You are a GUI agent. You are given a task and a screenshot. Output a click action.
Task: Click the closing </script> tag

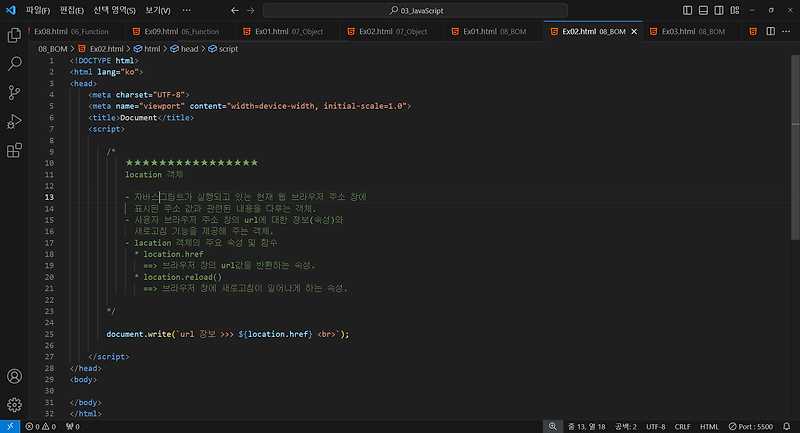click(109, 356)
